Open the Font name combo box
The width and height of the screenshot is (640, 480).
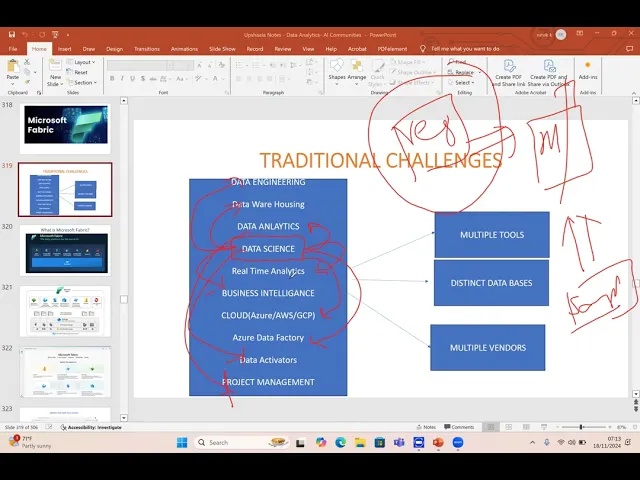(x=140, y=65)
